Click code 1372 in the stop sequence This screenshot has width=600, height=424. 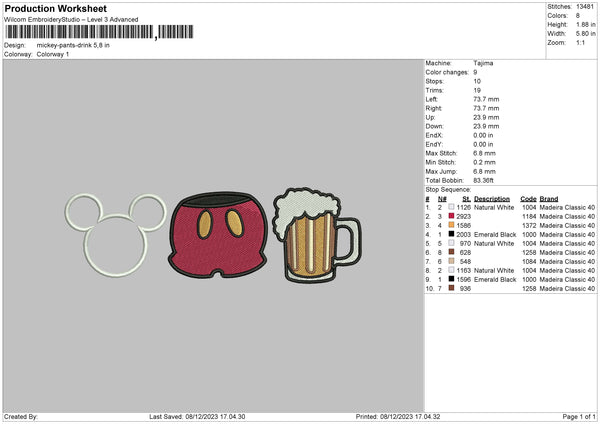(x=529, y=225)
